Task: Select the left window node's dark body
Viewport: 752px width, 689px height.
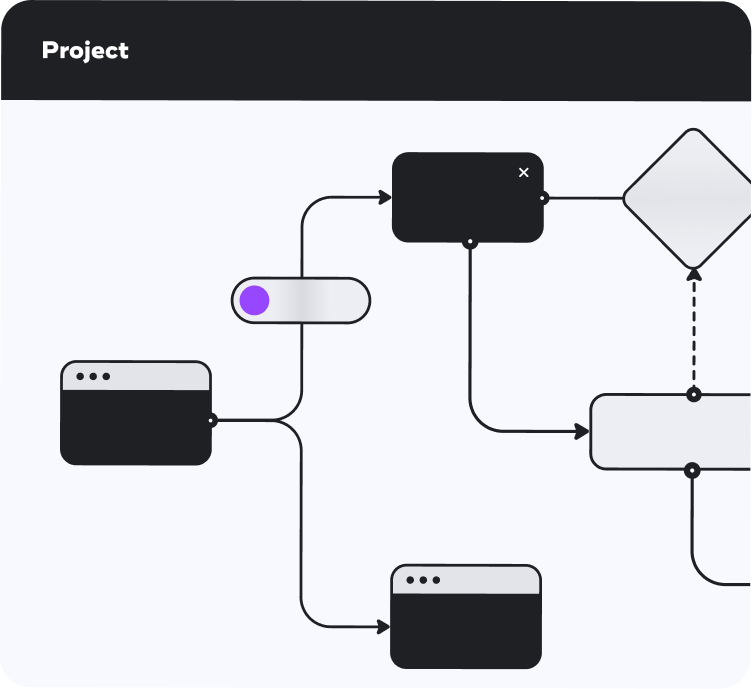Action: (x=136, y=427)
